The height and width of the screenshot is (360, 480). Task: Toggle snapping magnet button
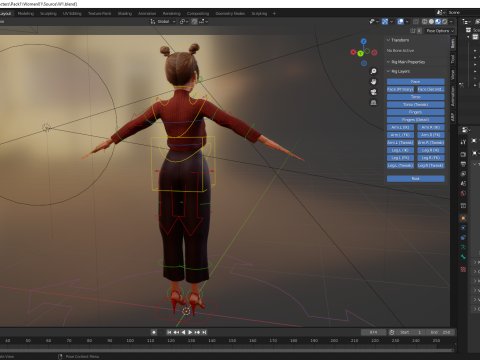(194, 22)
